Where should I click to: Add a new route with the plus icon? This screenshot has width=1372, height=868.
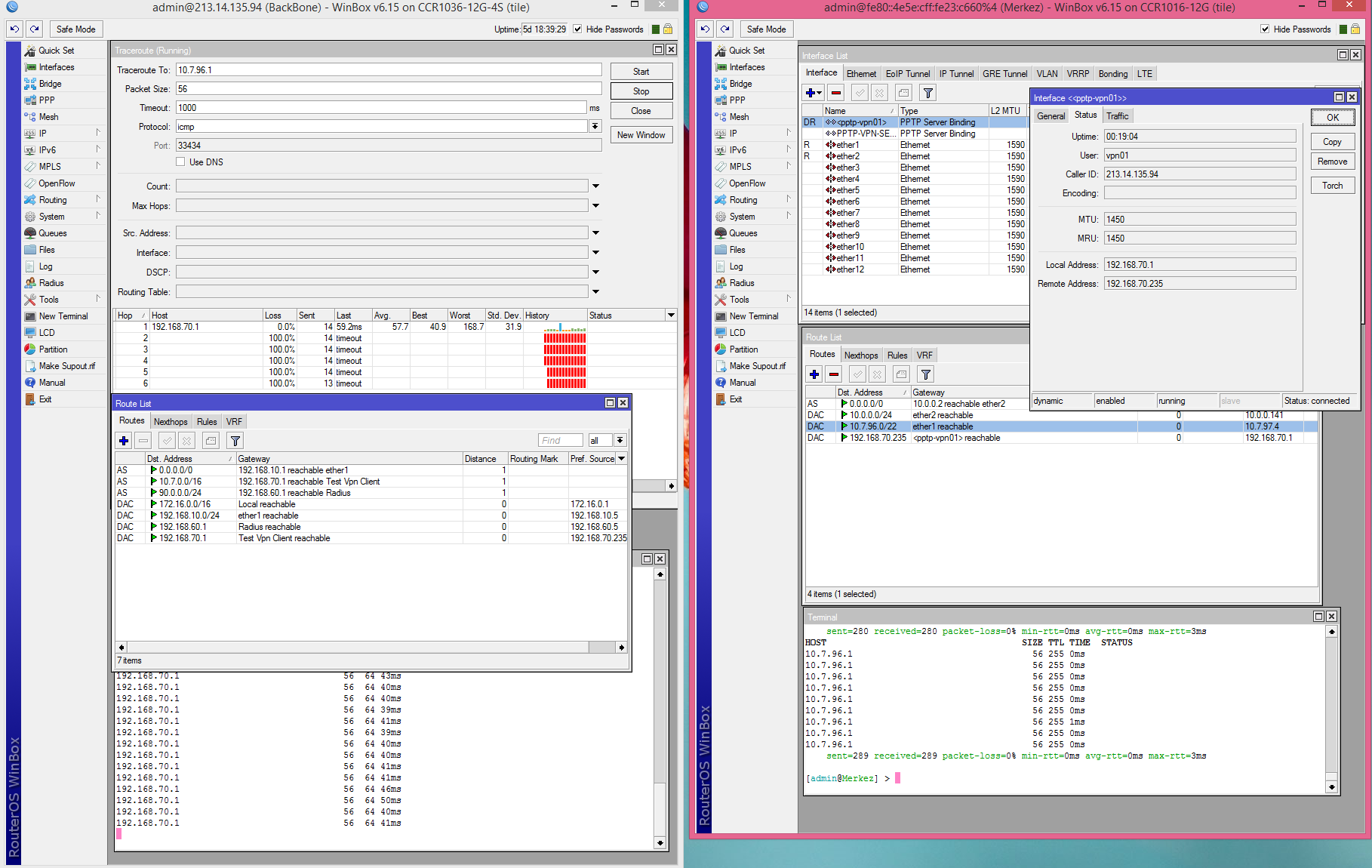click(x=123, y=440)
